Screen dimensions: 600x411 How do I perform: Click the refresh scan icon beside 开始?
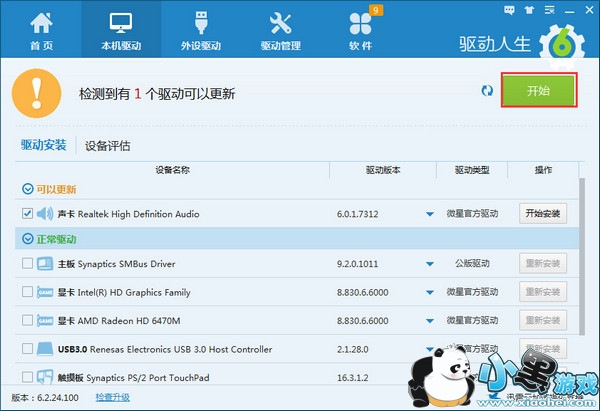click(x=487, y=91)
